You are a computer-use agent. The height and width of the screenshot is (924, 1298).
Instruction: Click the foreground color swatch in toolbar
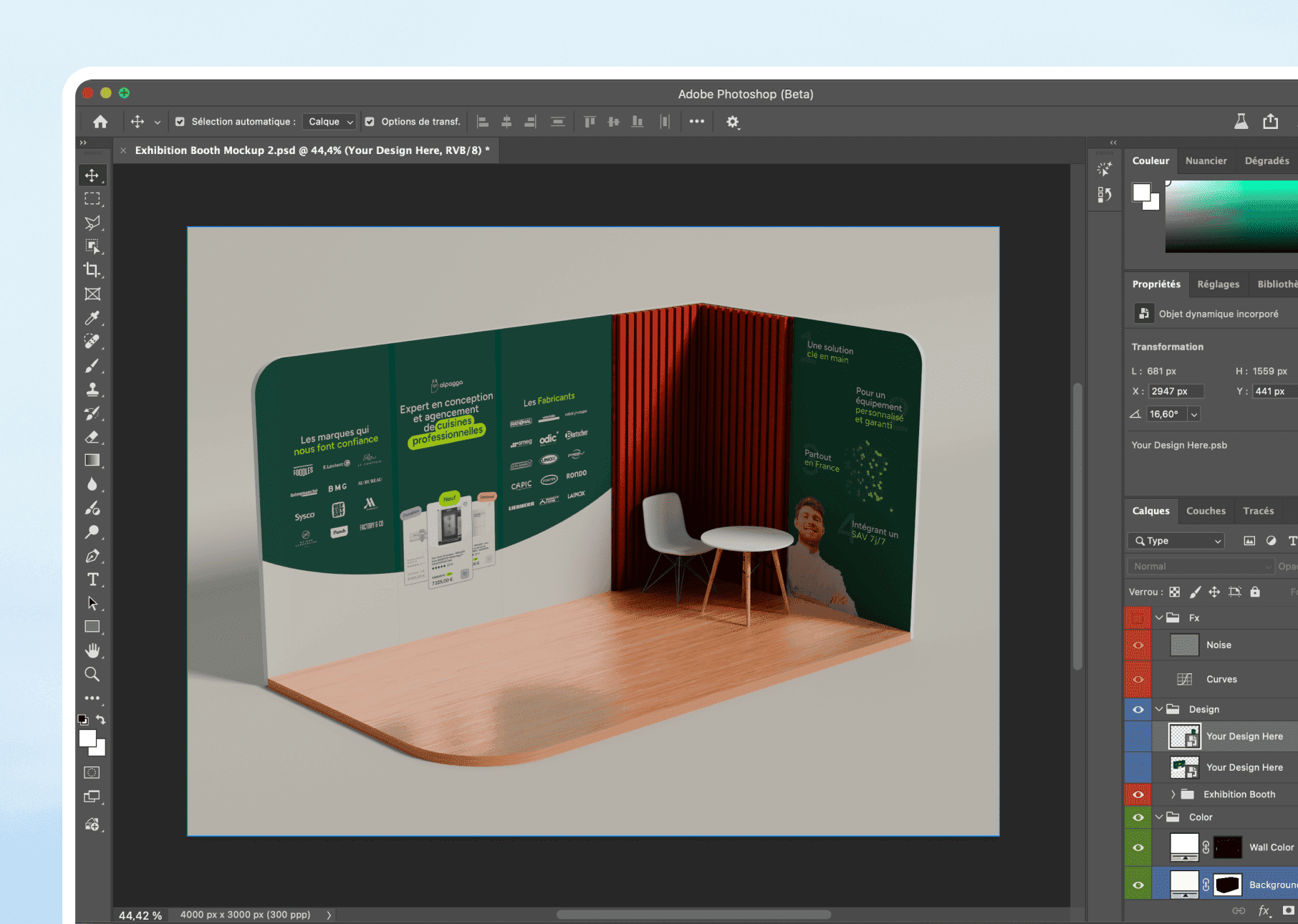[x=87, y=738]
